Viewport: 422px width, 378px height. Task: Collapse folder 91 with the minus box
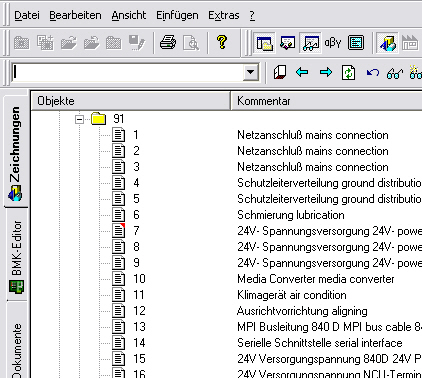point(79,119)
